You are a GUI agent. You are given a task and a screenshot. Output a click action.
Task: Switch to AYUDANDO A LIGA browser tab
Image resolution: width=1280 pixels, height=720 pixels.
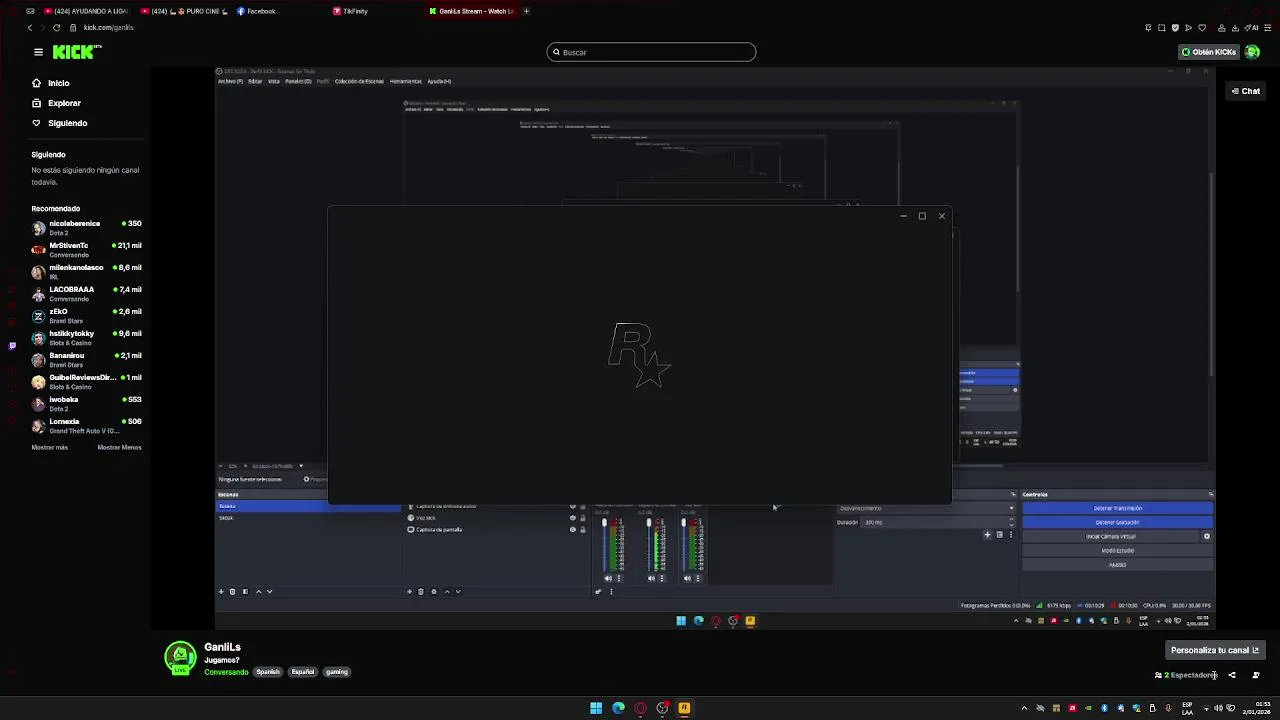click(x=88, y=11)
